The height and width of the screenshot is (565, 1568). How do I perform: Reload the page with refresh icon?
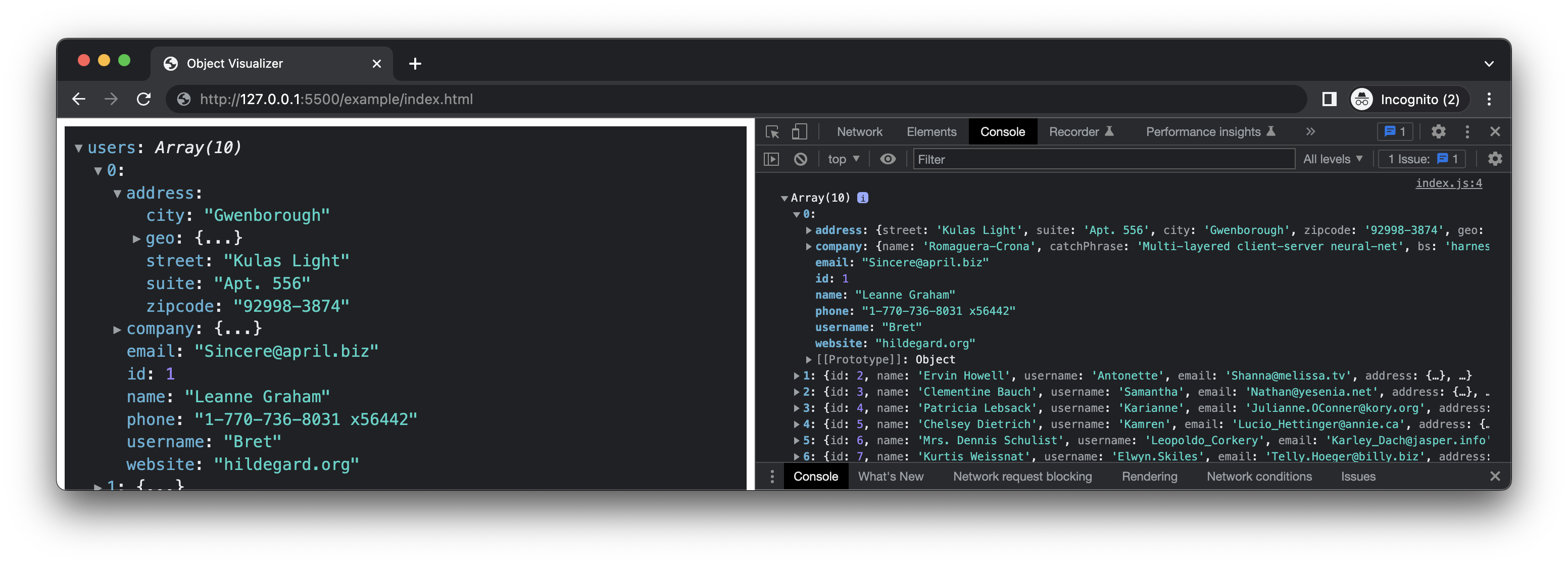tap(143, 99)
